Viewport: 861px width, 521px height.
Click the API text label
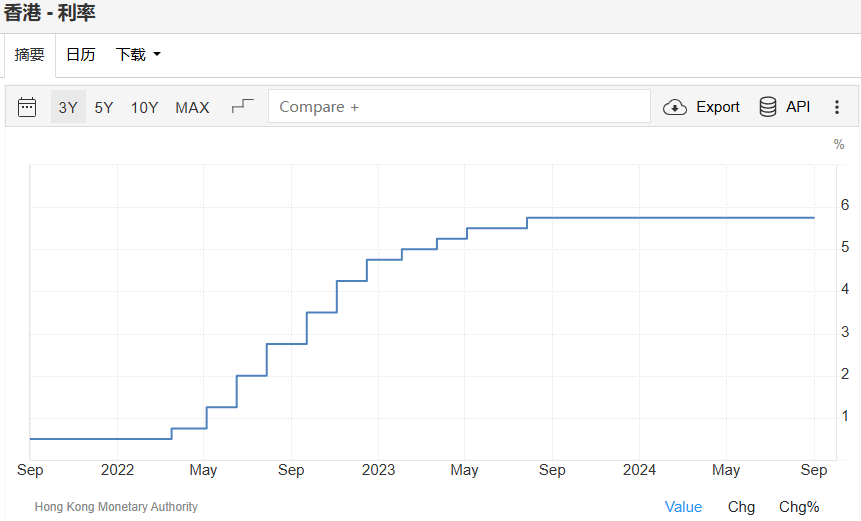[x=798, y=107]
